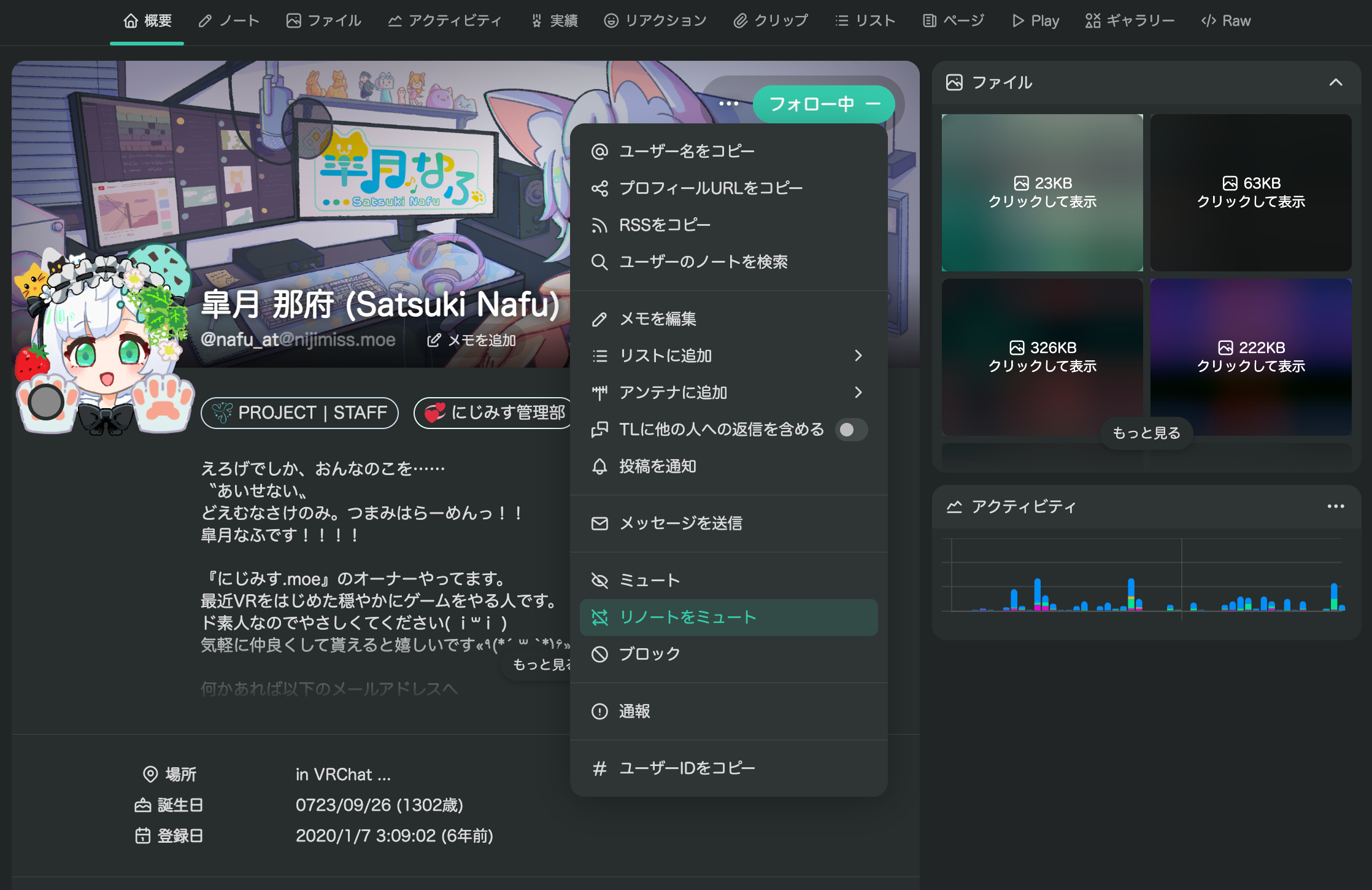
Task: Toggle TLに他の人への返信を含める switch
Action: 851,430
